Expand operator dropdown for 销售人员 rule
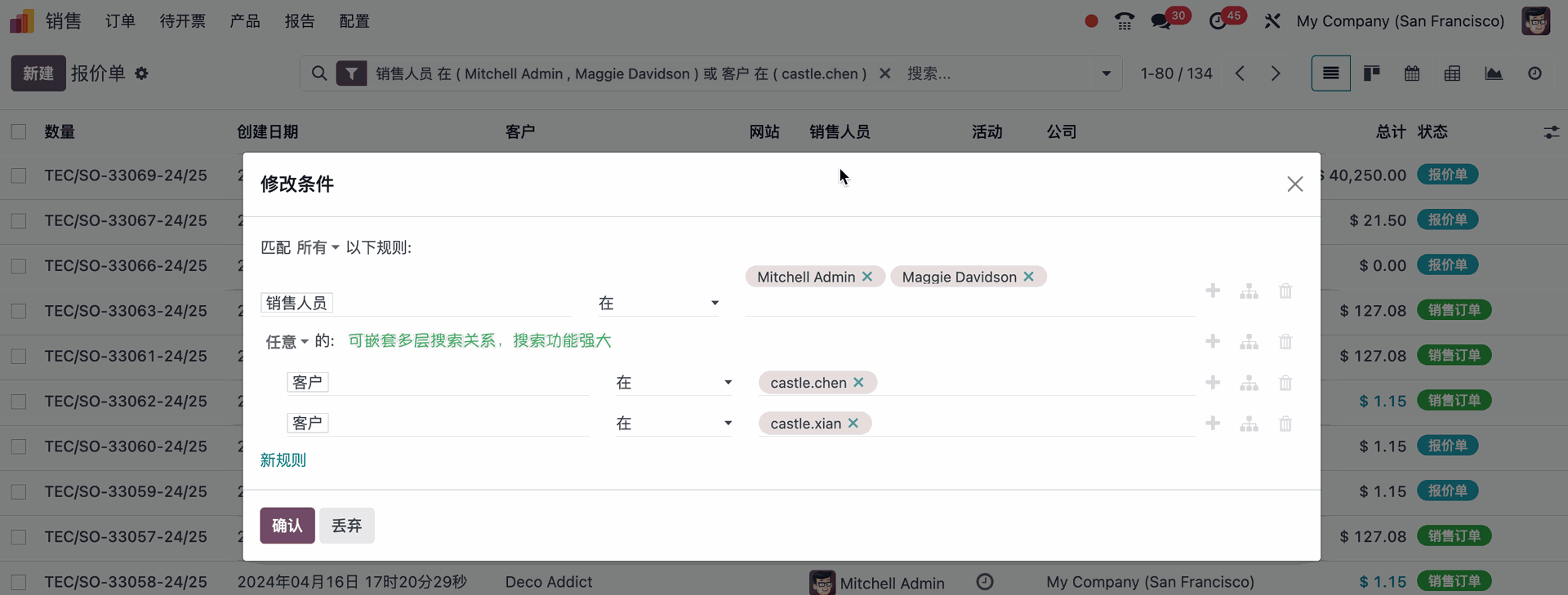 [658, 303]
